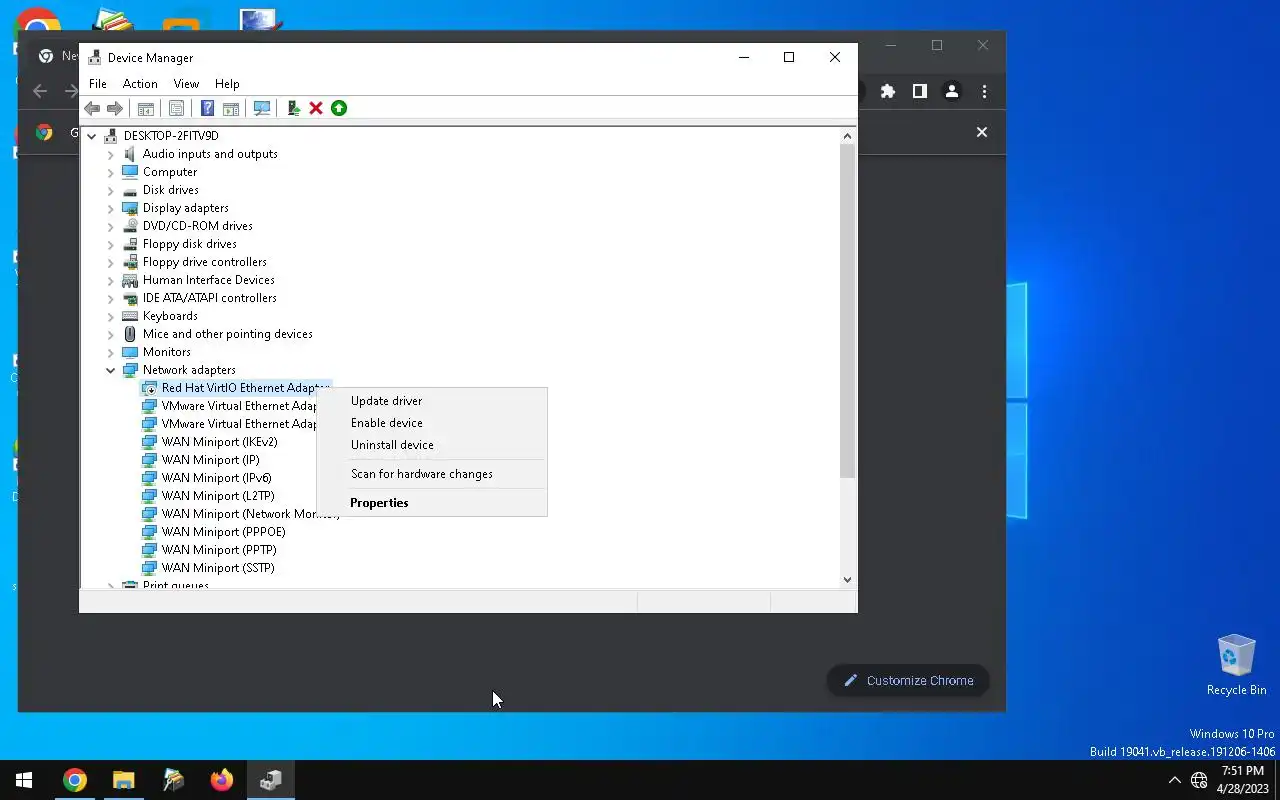Select WAN Miniport (IP)
The height and width of the screenshot is (800, 1280).
(x=210, y=460)
